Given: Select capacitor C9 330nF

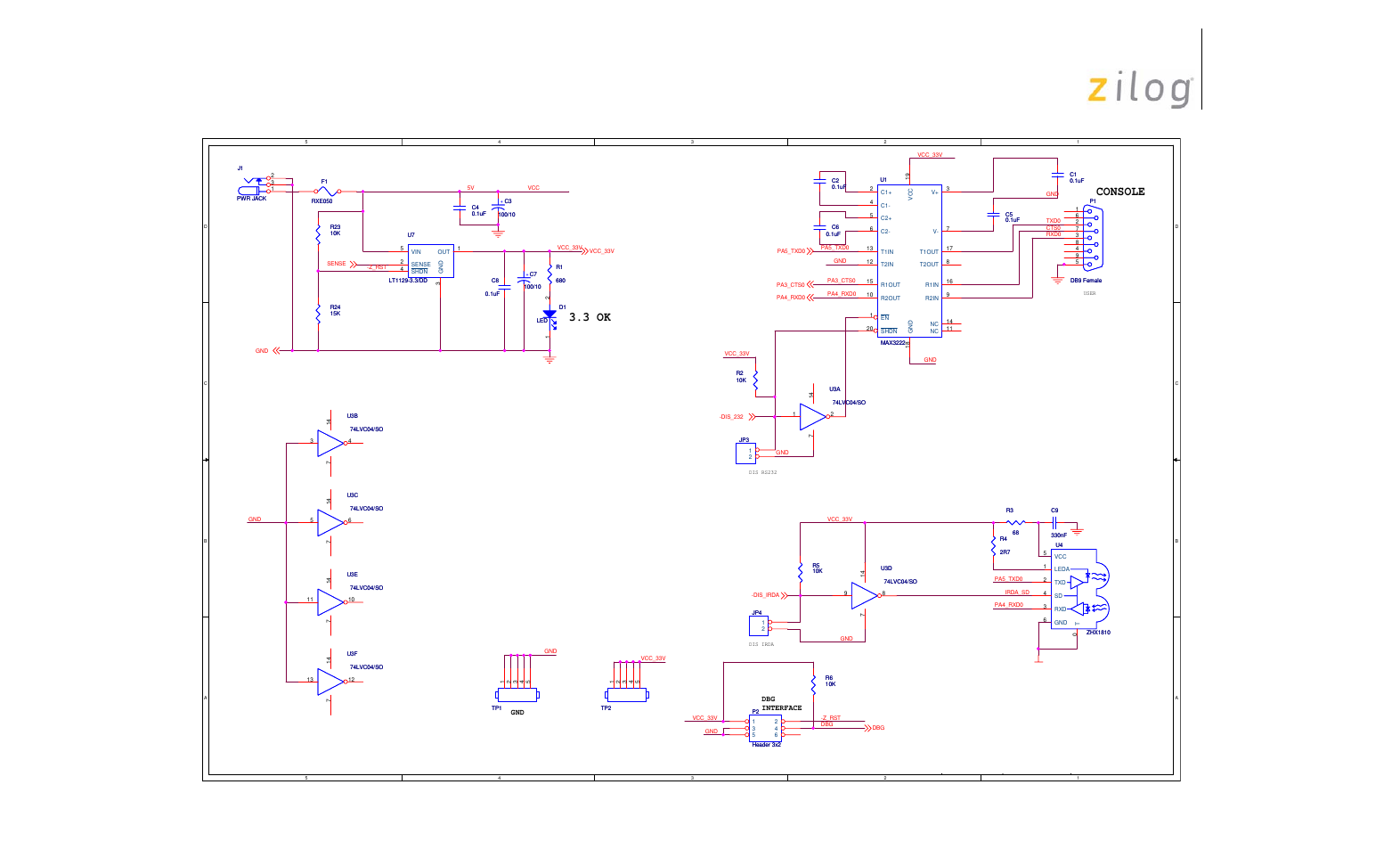Looking at the screenshot, I should click(x=1054, y=523).
